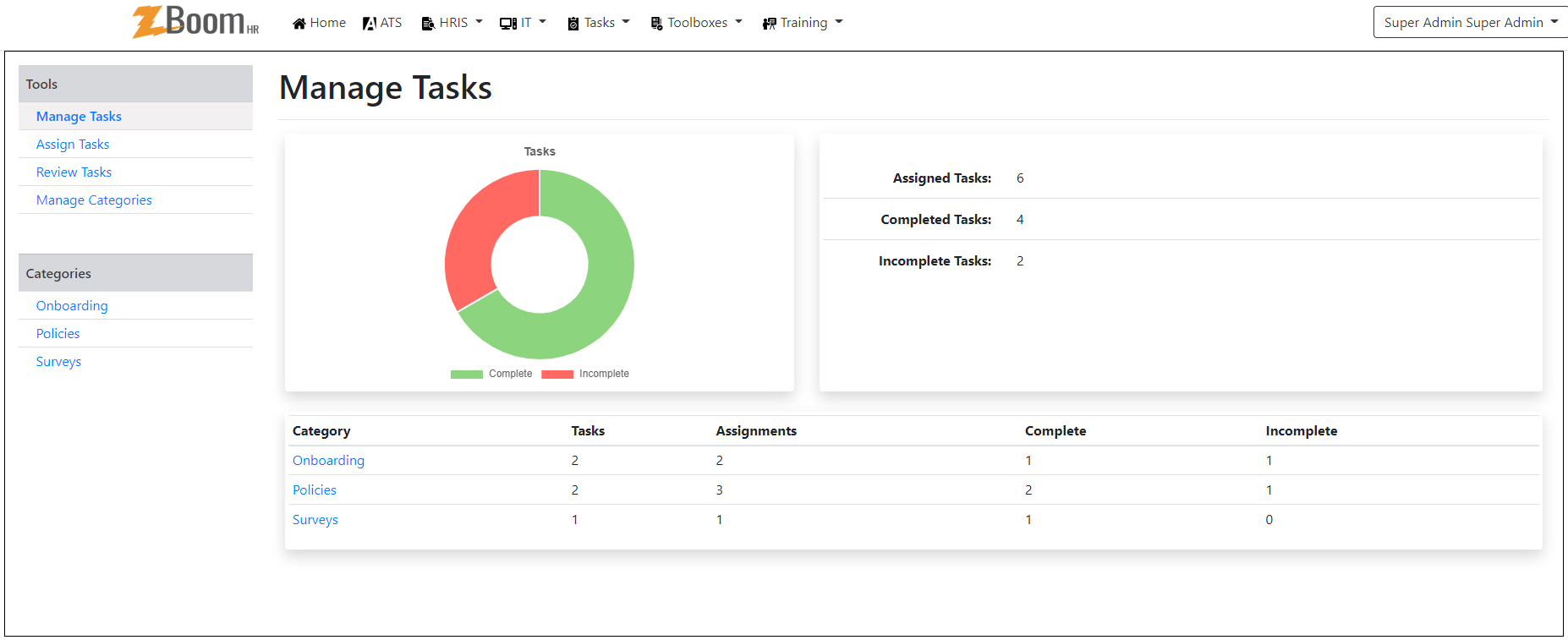Select Onboarding under Categories sidebar
Viewport: 1568px width, 640px height.
click(72, 306)
